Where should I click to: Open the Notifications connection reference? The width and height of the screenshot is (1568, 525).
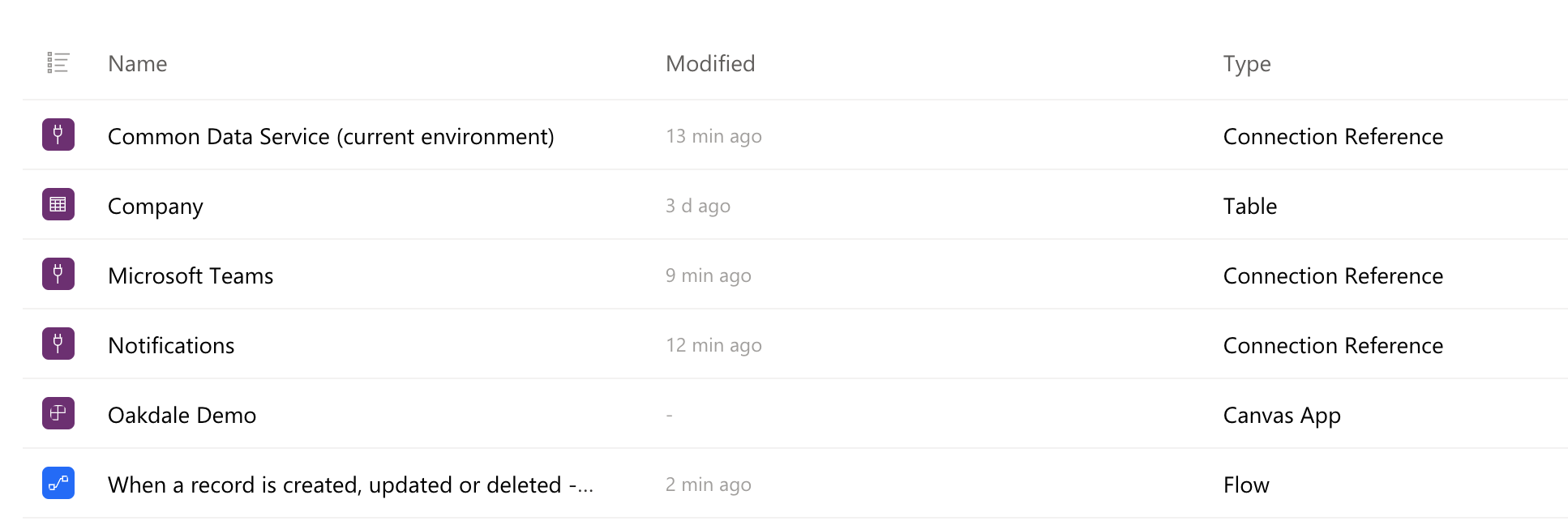171,346
